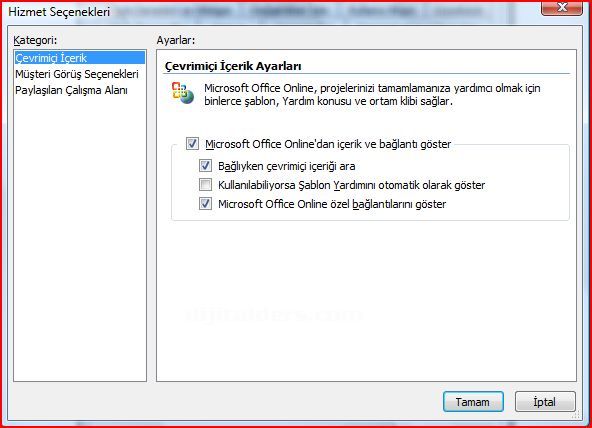The image size is (592, 428).
Task: Toggle Microsoft Office Online özel bağlantılarını göster checkbox
Action: [x=205, y=204]
